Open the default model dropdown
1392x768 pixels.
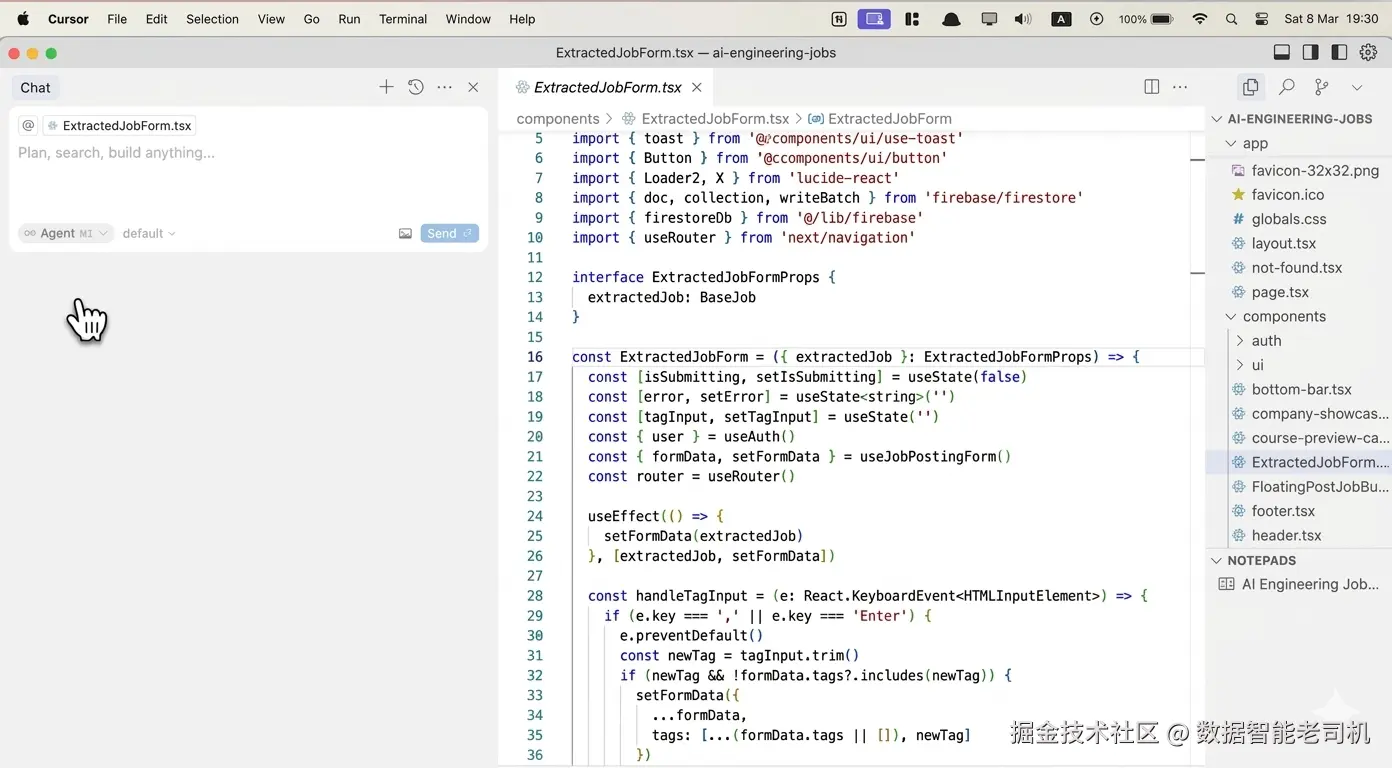[x=149, y=233]
